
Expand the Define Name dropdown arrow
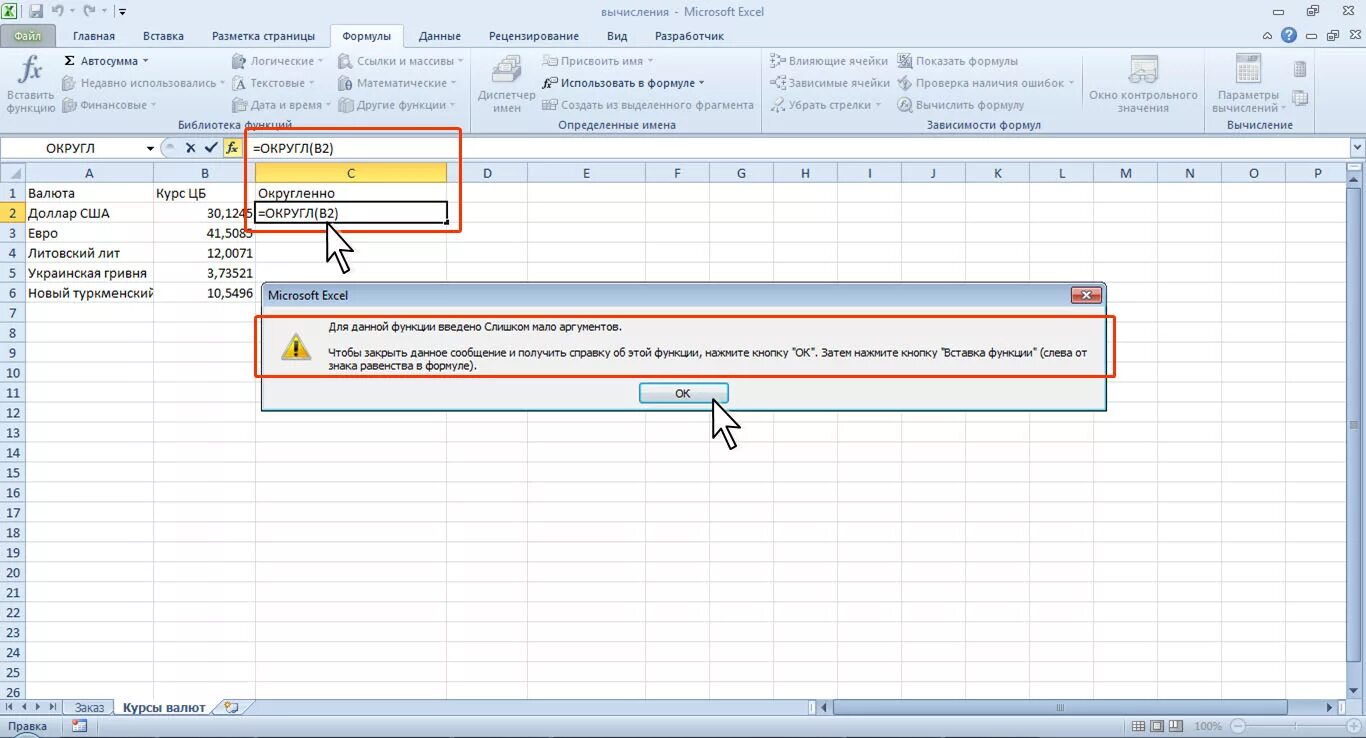tap(651, 61)
